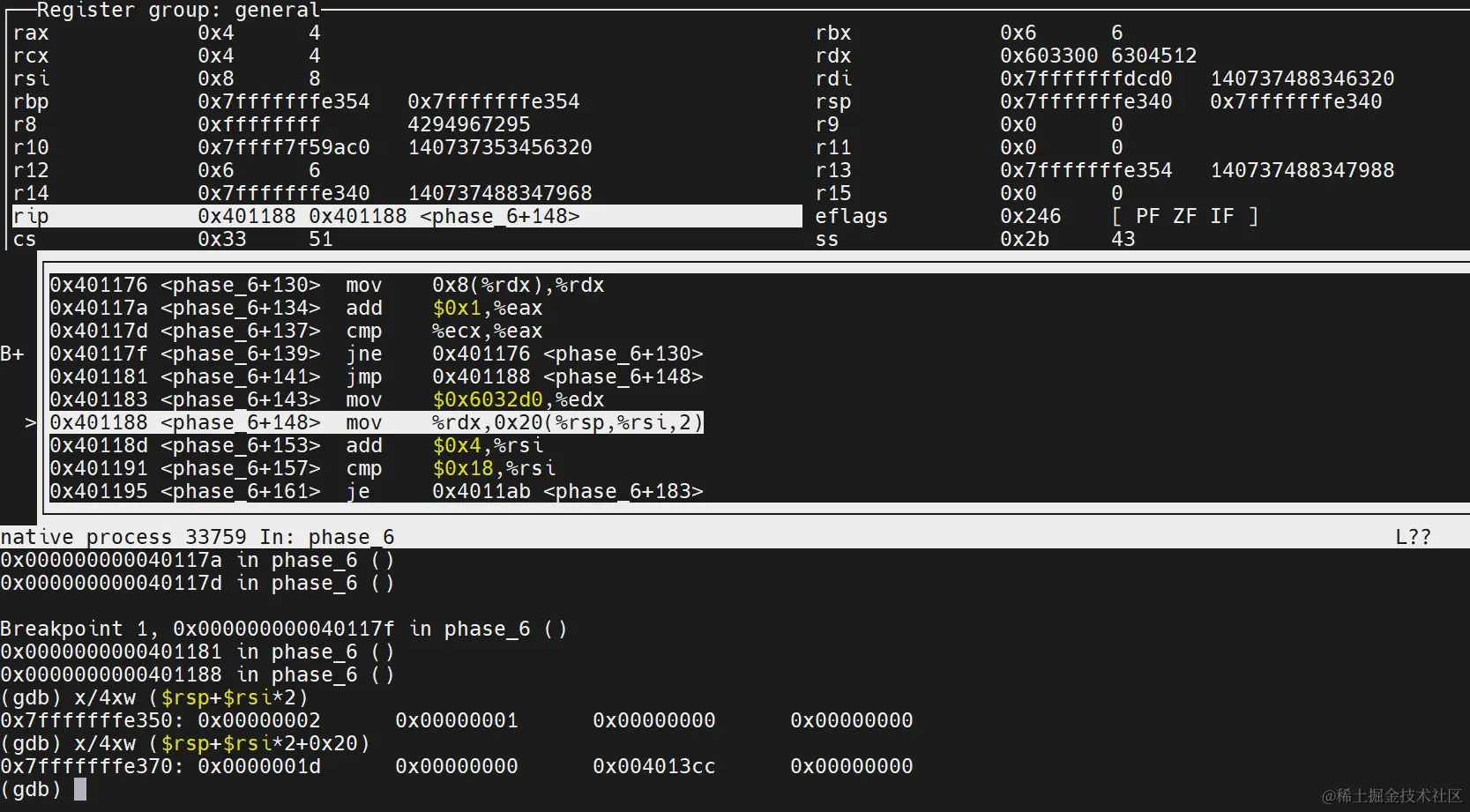Click the rbx register name

pyautogui.click(x=833, y=34)
